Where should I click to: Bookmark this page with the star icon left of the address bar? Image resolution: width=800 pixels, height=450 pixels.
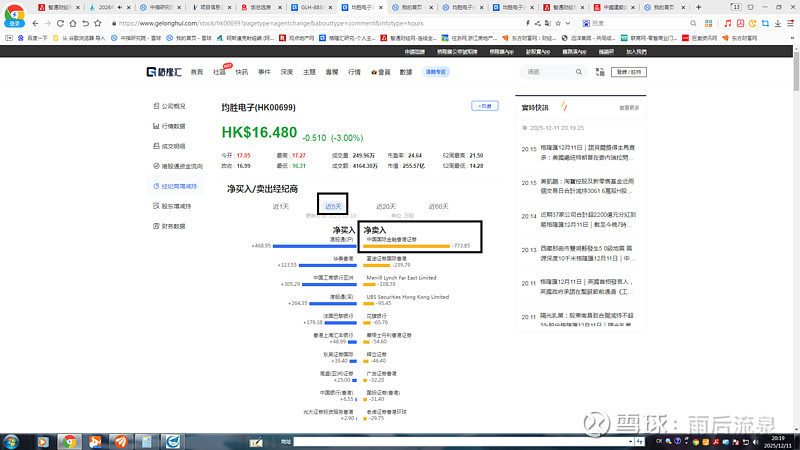(98, 23)
